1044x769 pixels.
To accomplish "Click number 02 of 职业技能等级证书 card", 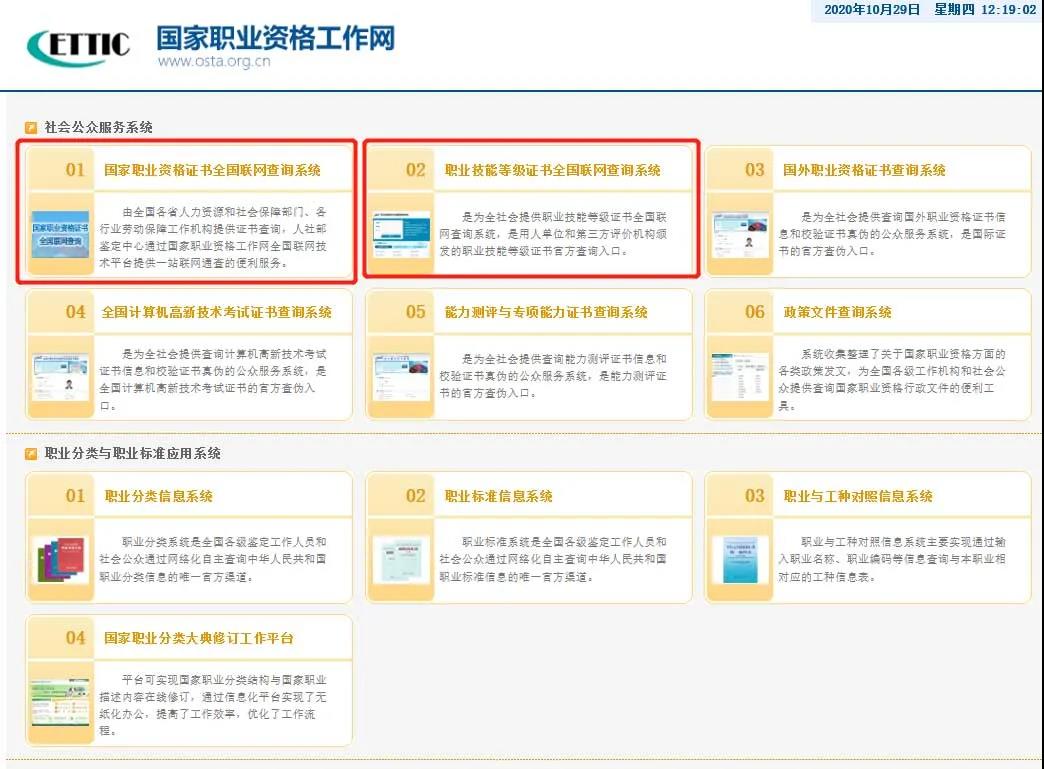I will tap(415, 170).
